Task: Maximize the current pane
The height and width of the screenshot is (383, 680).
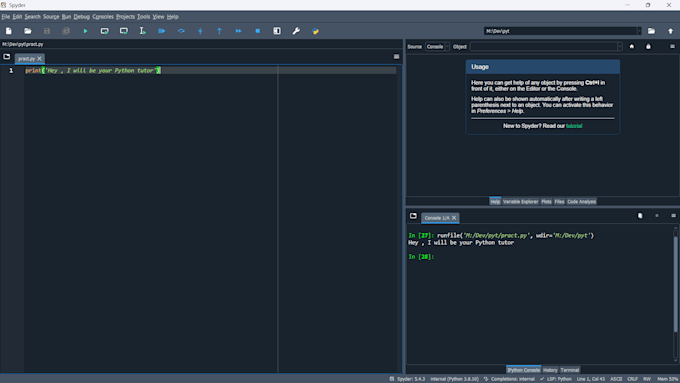Action: pyautogui.click(x=277, y=31)
